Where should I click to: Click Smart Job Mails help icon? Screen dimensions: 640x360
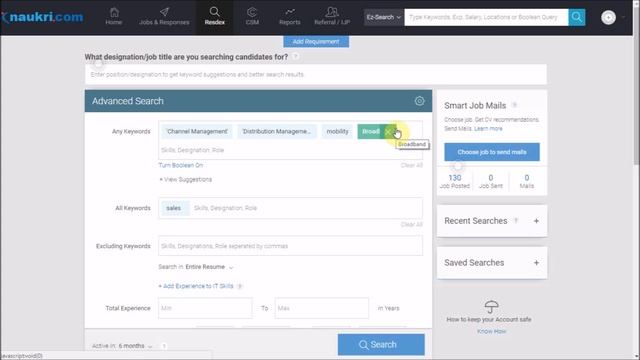coord(515,105)
